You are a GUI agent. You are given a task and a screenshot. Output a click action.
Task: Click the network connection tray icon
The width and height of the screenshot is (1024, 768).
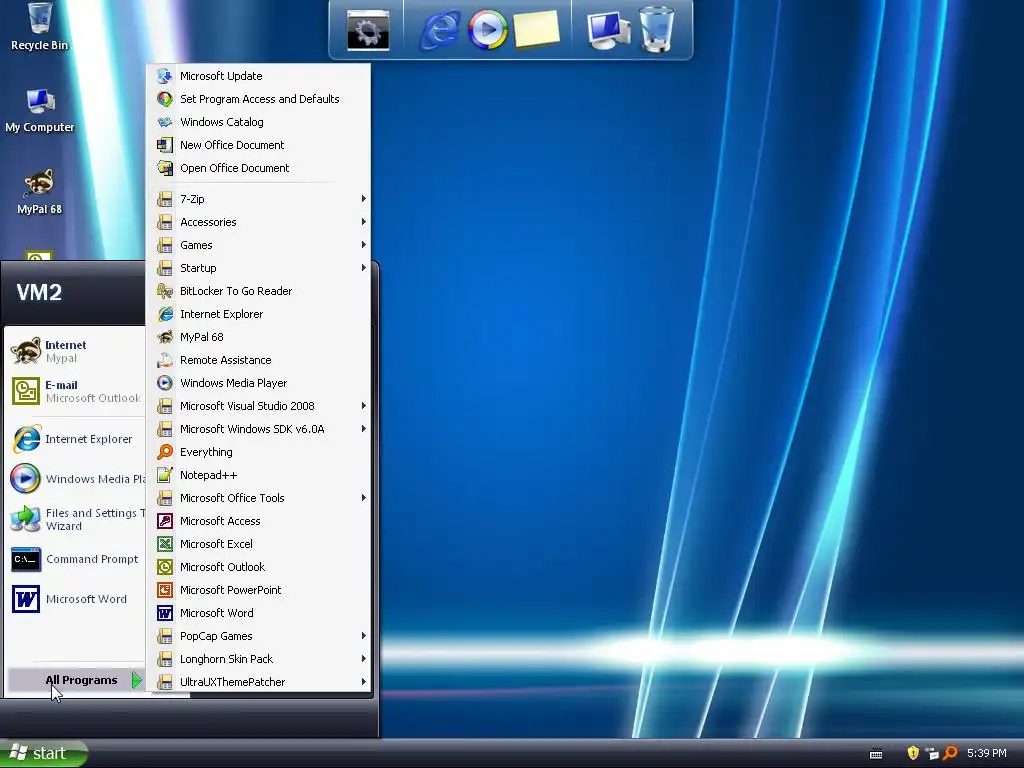coord(932,754)
